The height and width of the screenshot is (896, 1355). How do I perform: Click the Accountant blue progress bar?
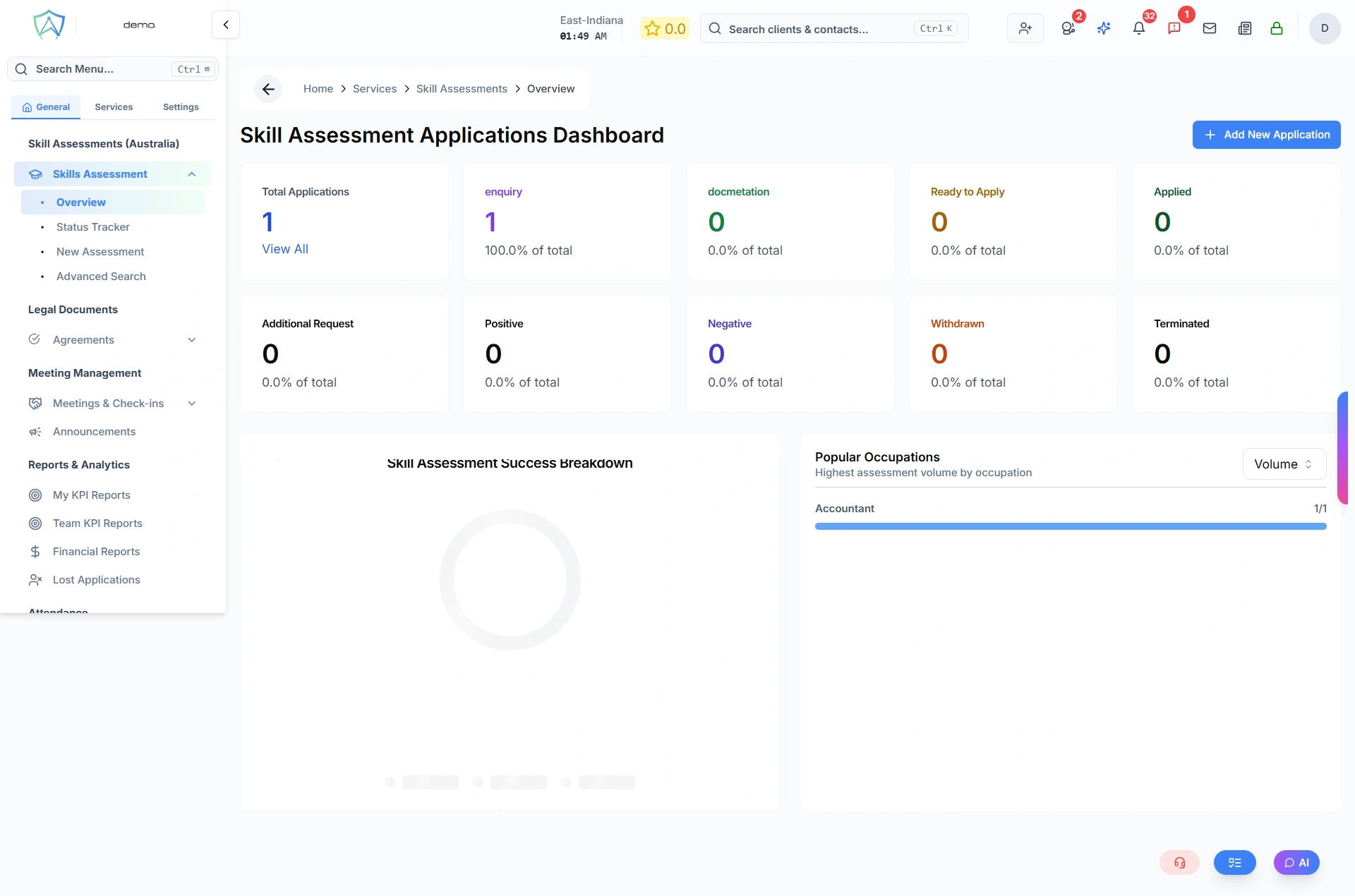click(1070, 526)
